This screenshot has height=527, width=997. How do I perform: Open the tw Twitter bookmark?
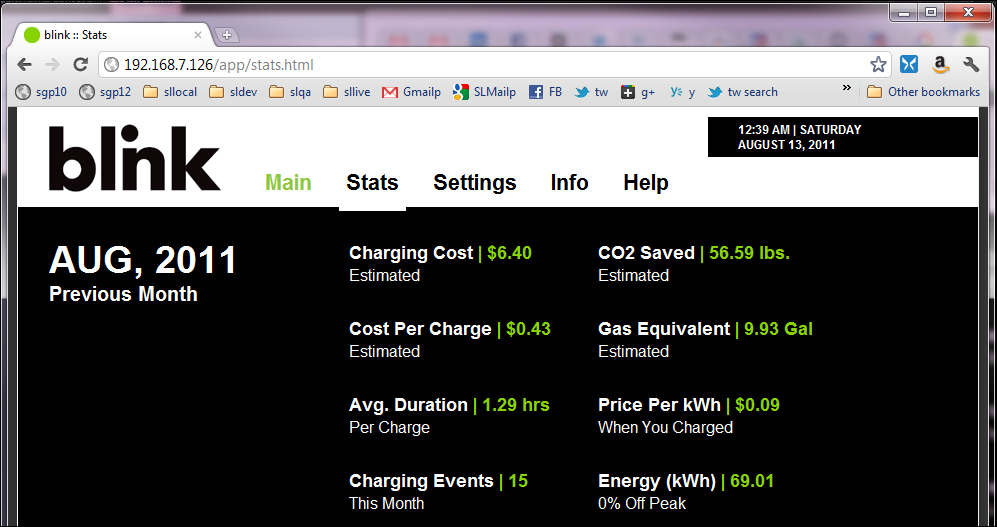coord(591,92)
